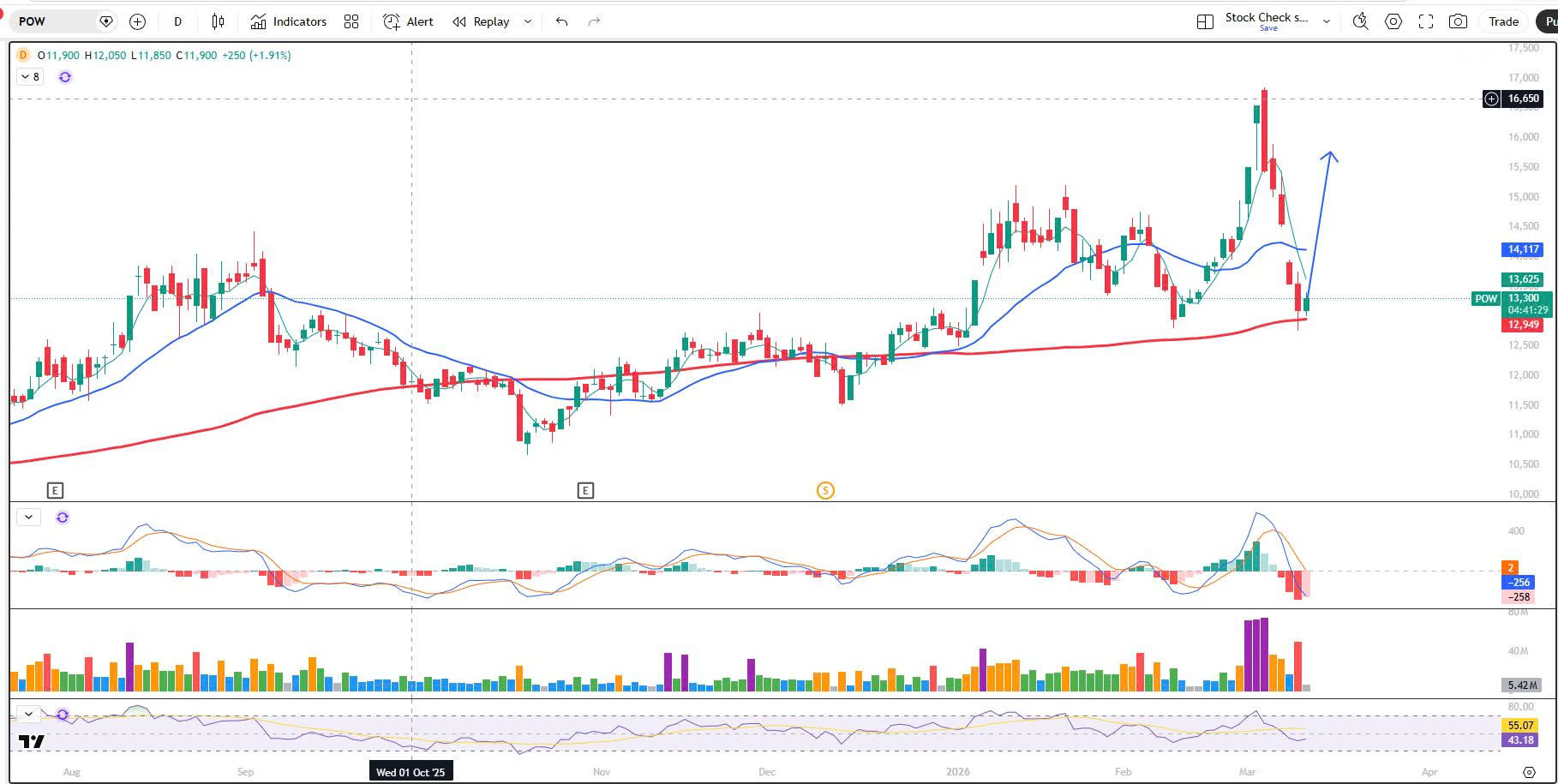The width and height of the screenshot is (1558, 784).
Task: Open the Stock Check layout dropdown arrow
Action: pyautogui.click(x=1327, y=21)
